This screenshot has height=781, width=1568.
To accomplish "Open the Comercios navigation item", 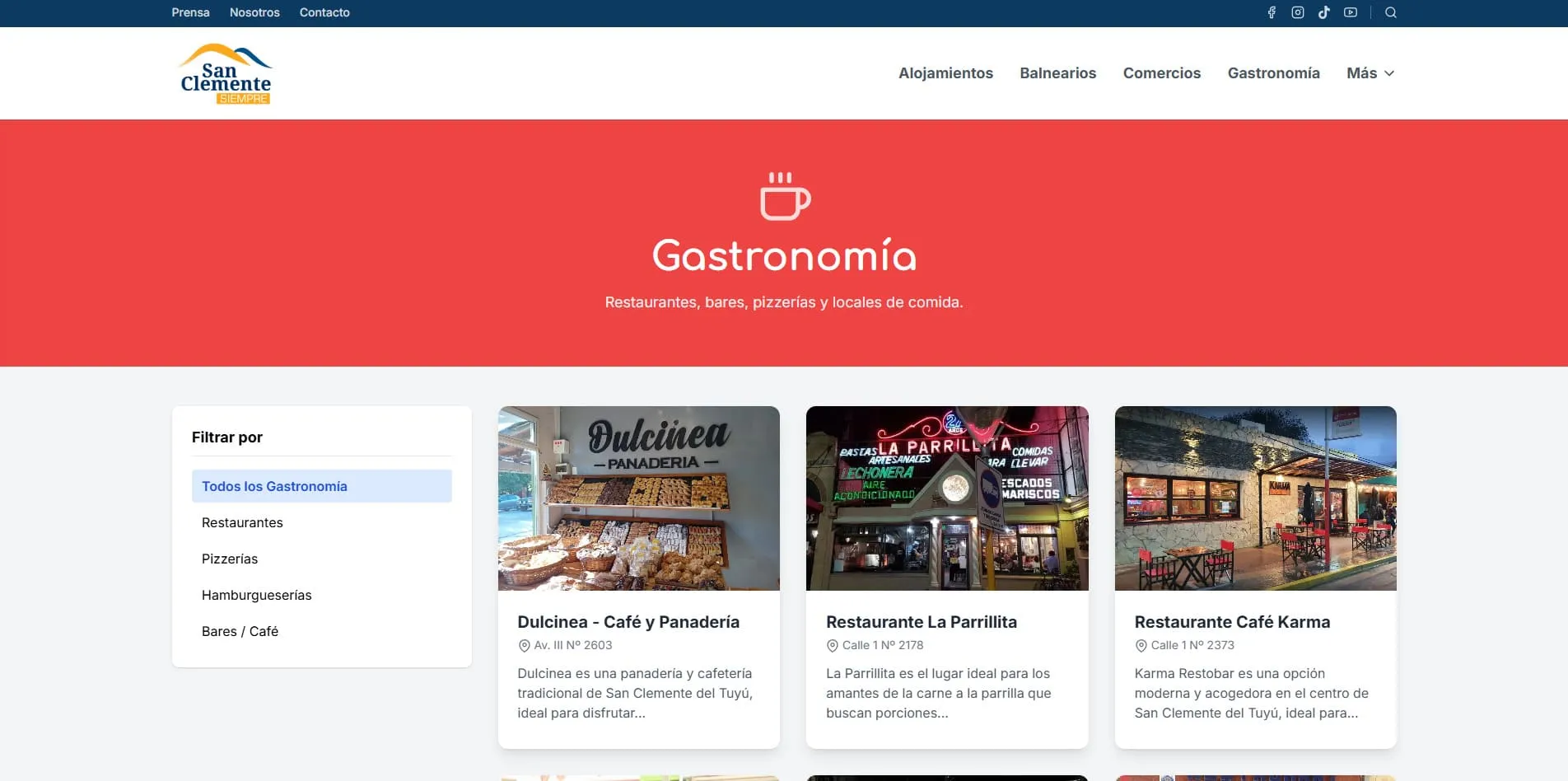I will coord(1161,73).
